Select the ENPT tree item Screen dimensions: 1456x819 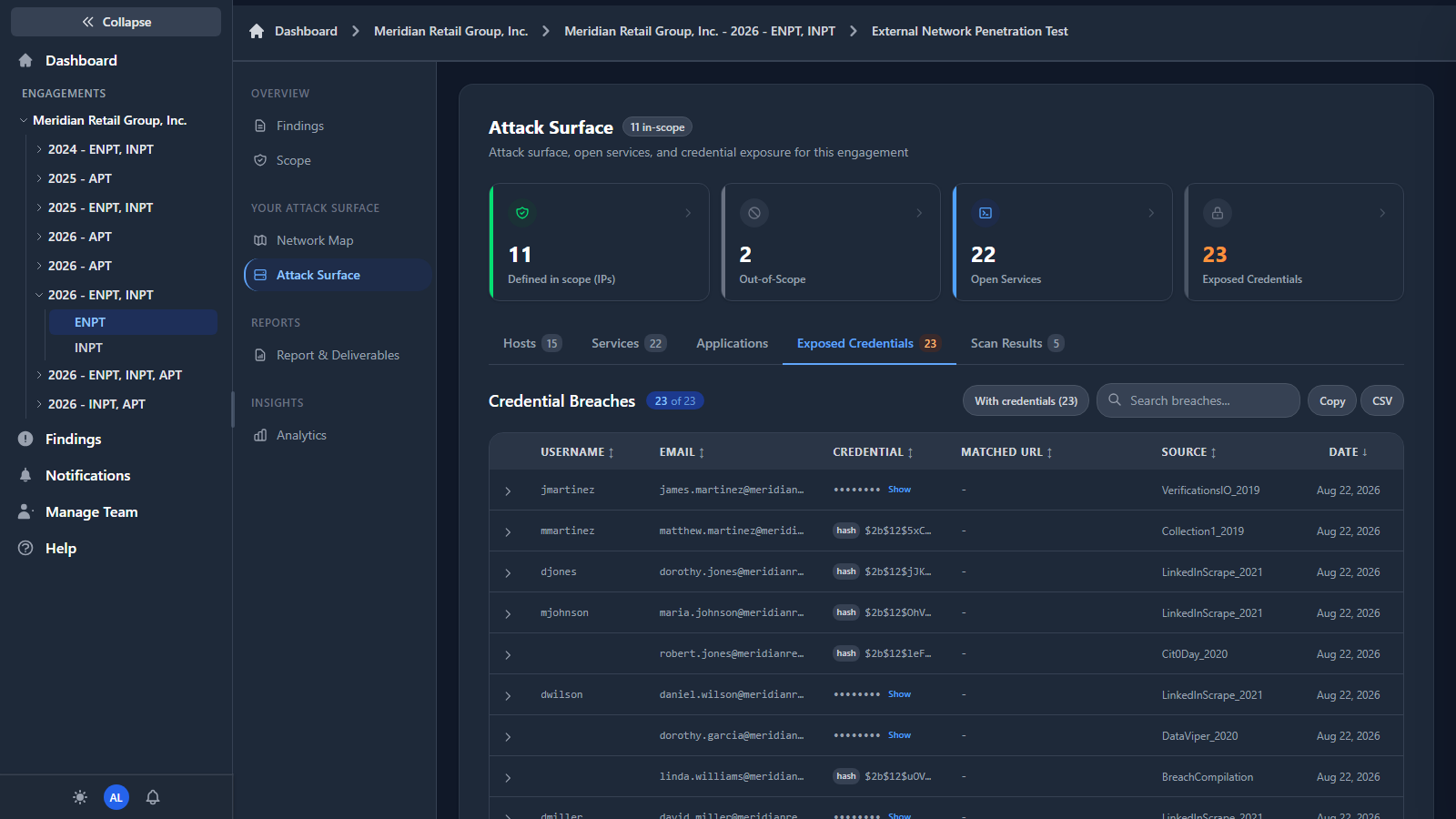pyautogui.click(x=132, y=322)
